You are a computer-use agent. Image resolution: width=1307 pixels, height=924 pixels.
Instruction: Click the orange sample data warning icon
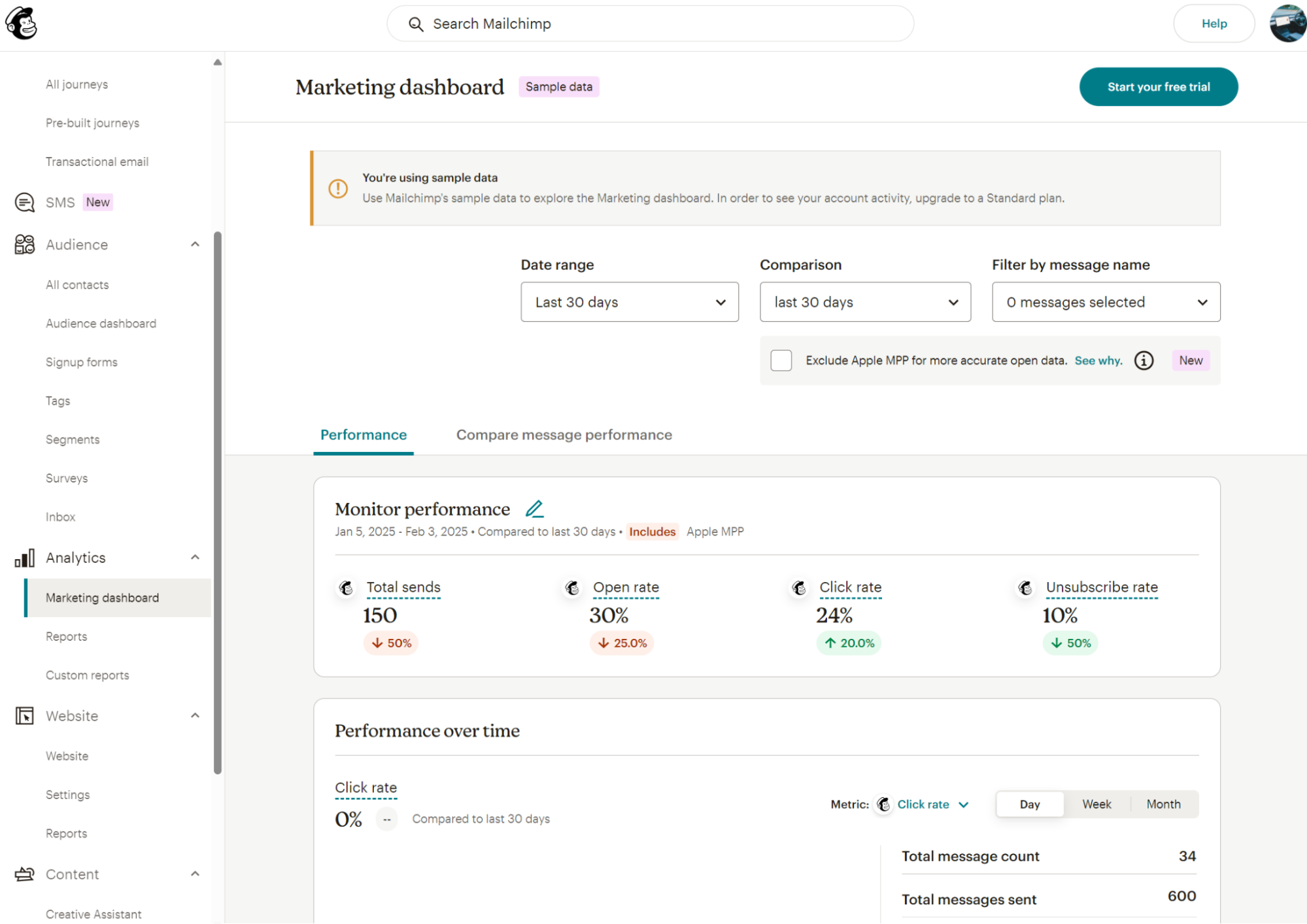pos(338,188)
